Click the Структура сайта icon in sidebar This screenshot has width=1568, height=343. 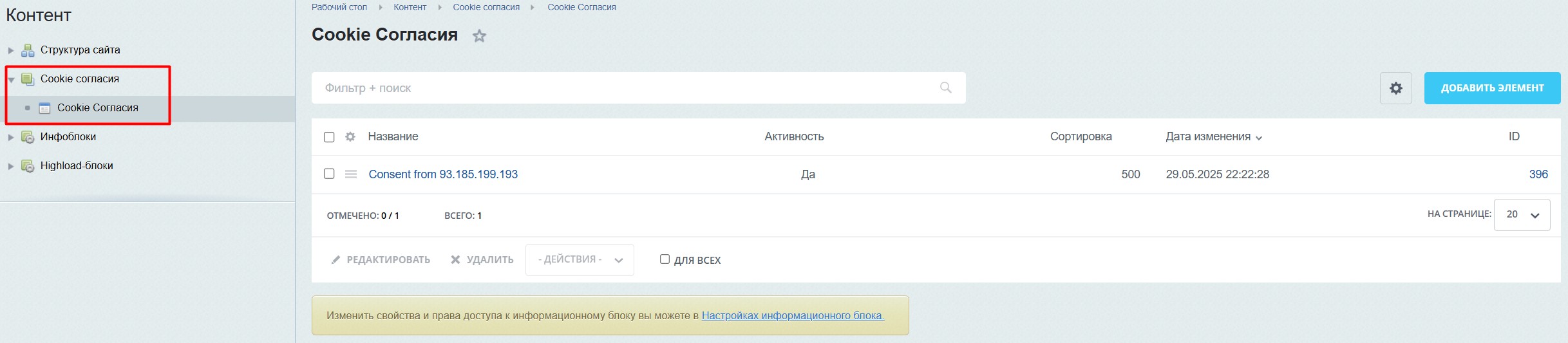[28, 50]
